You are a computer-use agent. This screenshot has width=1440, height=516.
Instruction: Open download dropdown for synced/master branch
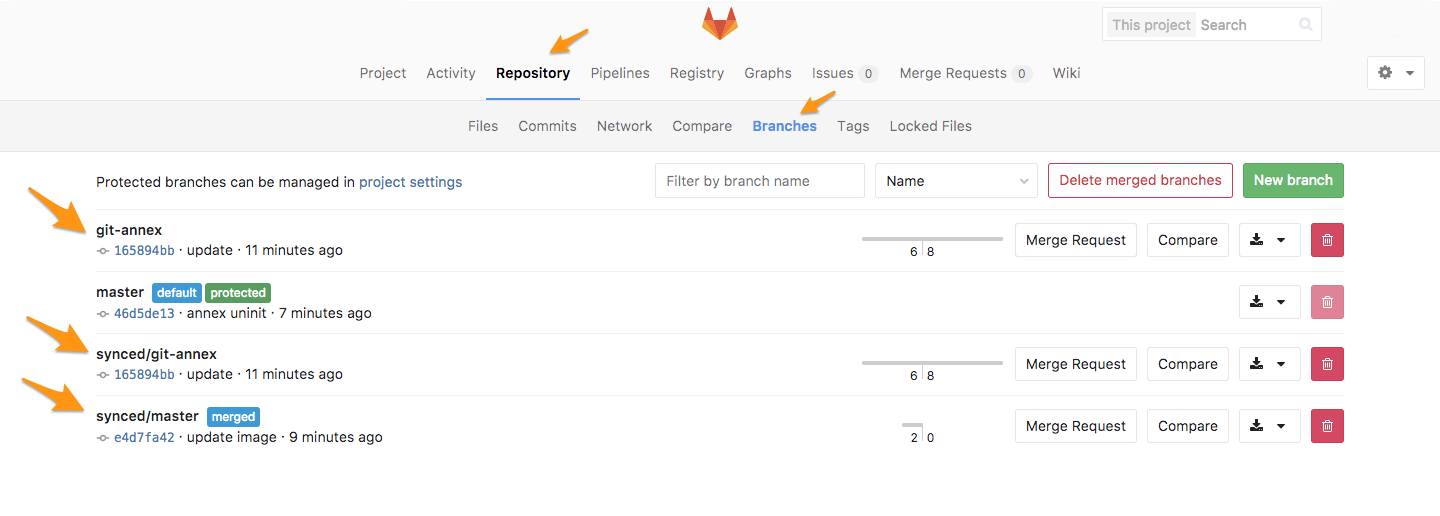[x=1269, y=426]
